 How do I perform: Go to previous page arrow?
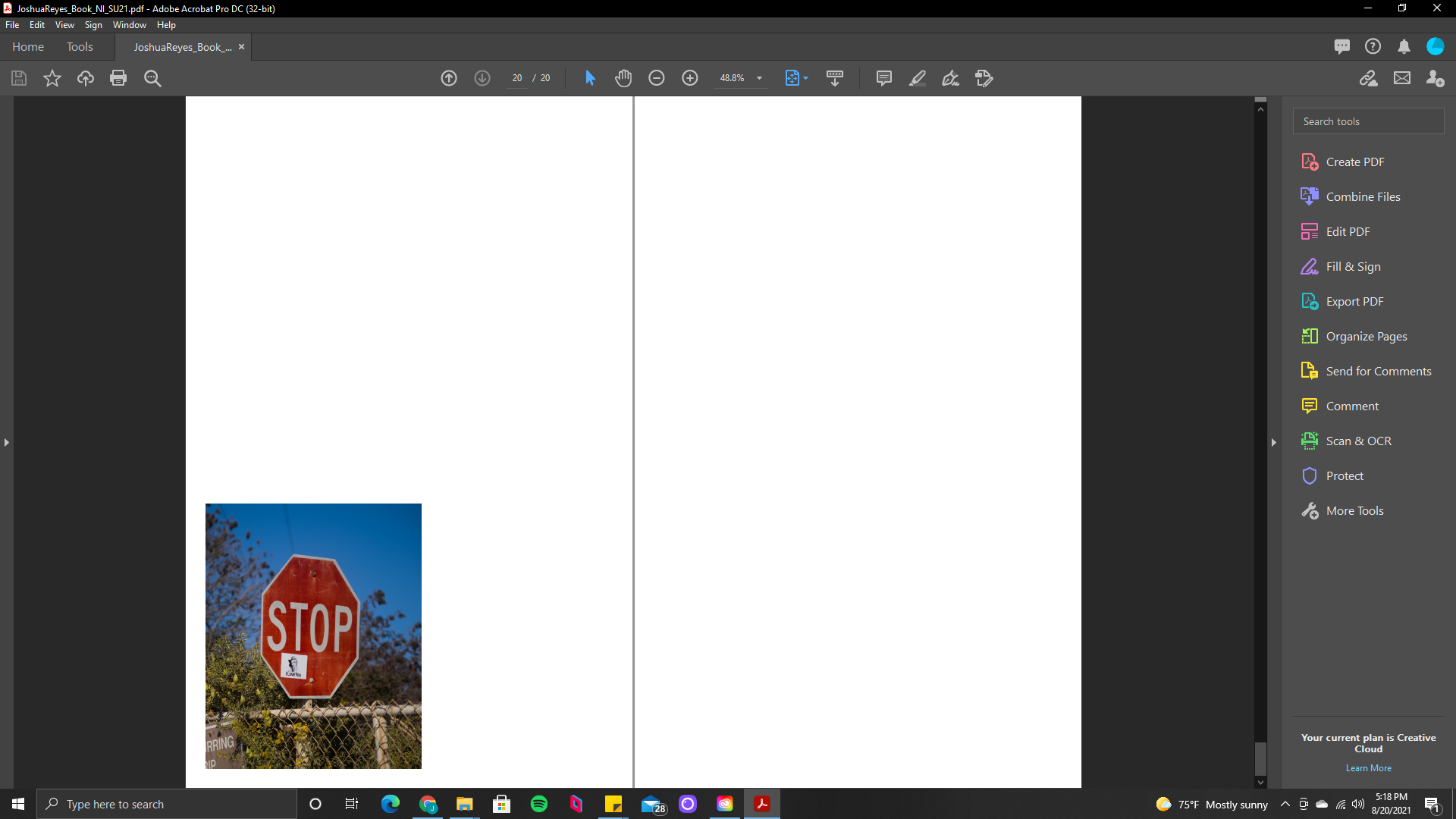pyautogui.click(x=449, y=78)
